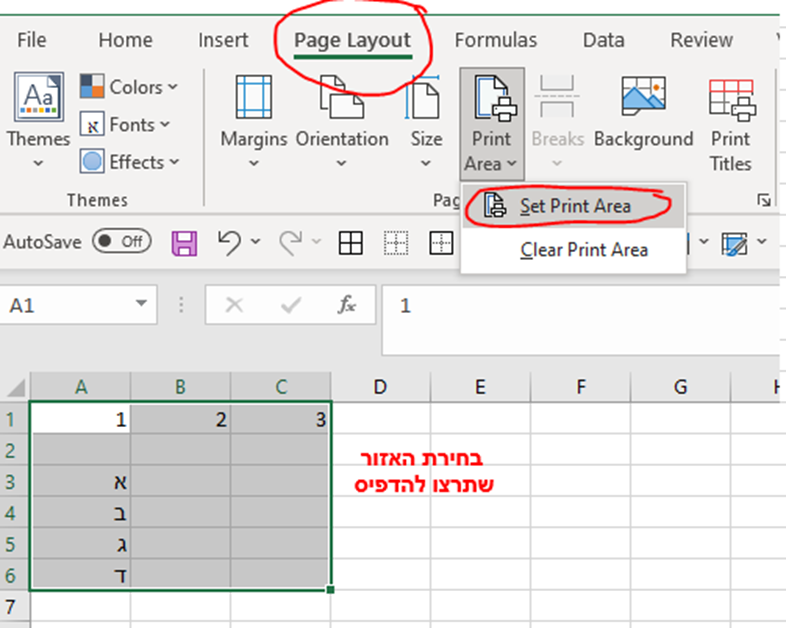Select row 1 header
This screenshot has height=628, width=786.
(15, 419)
